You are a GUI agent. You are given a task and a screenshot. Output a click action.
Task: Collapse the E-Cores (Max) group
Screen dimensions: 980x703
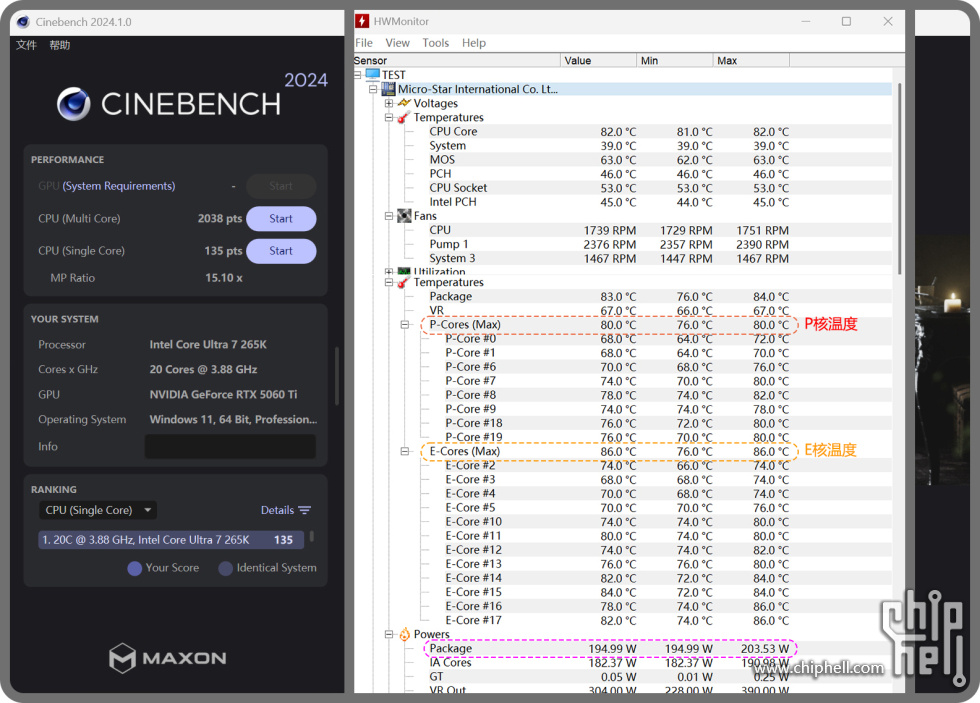(x=405, y=451)
